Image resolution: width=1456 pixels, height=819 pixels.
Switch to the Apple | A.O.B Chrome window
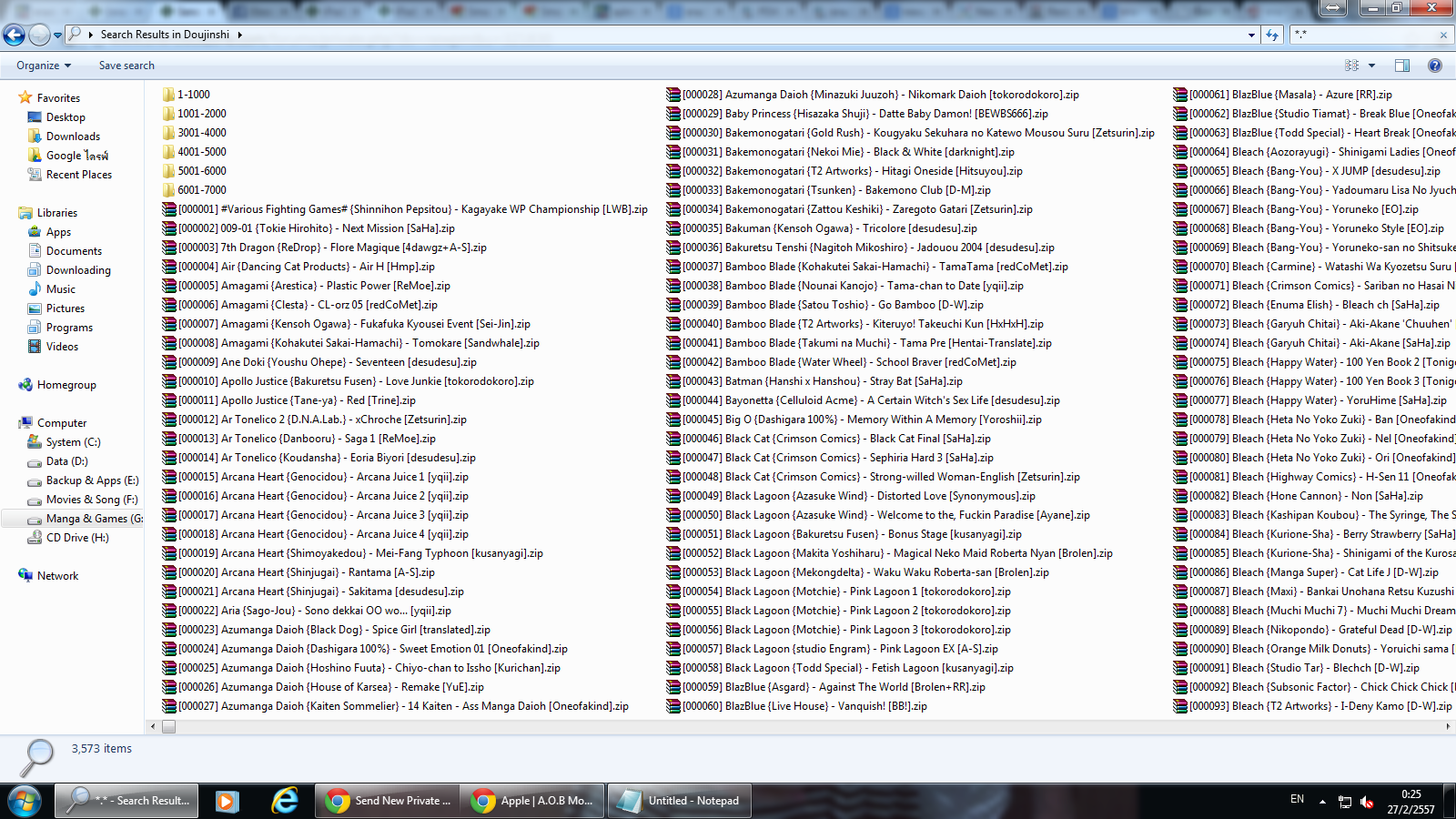[x=533, y=801]
